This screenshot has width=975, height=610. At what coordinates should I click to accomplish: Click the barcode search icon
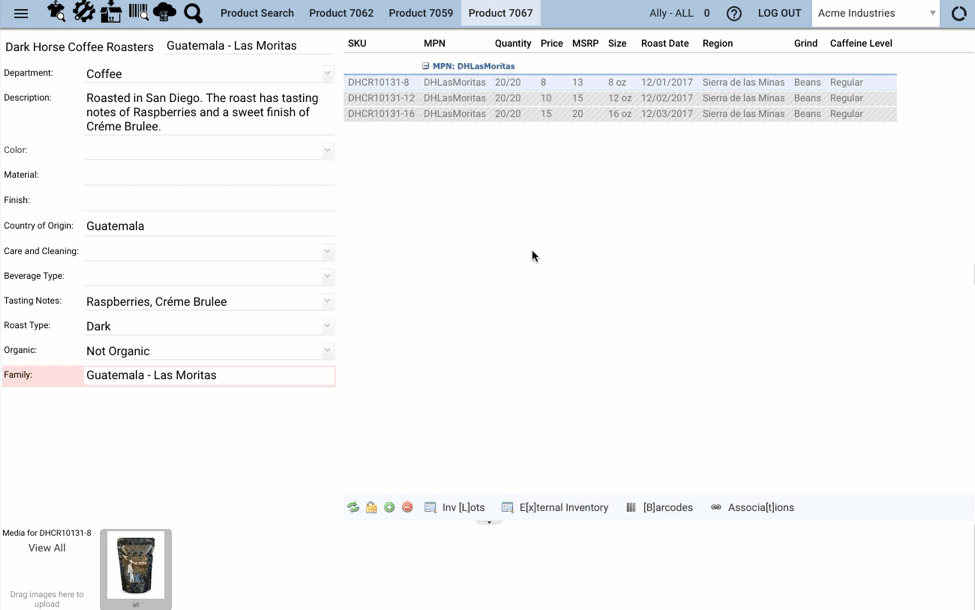(x=138, y=12)
